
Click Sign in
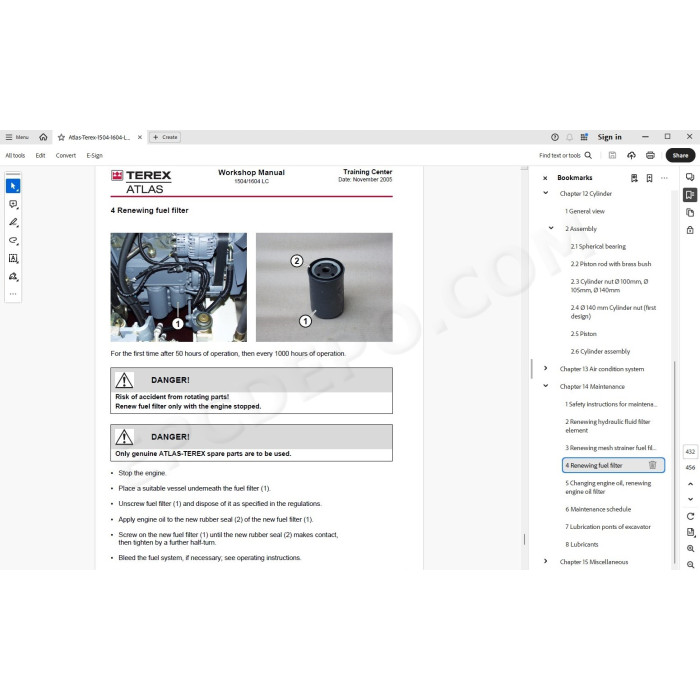tap(609, 137)
